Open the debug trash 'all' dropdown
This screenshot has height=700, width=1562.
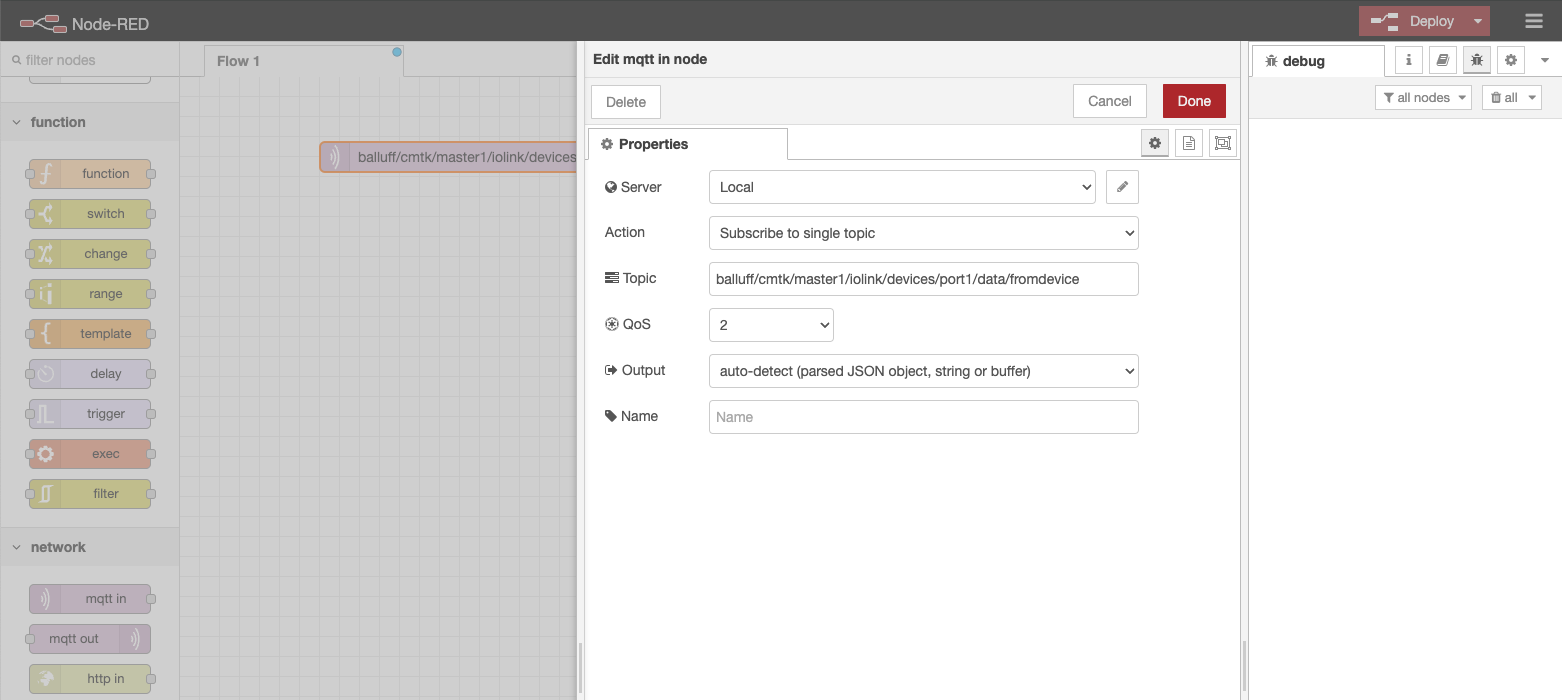pos(1512,97)
